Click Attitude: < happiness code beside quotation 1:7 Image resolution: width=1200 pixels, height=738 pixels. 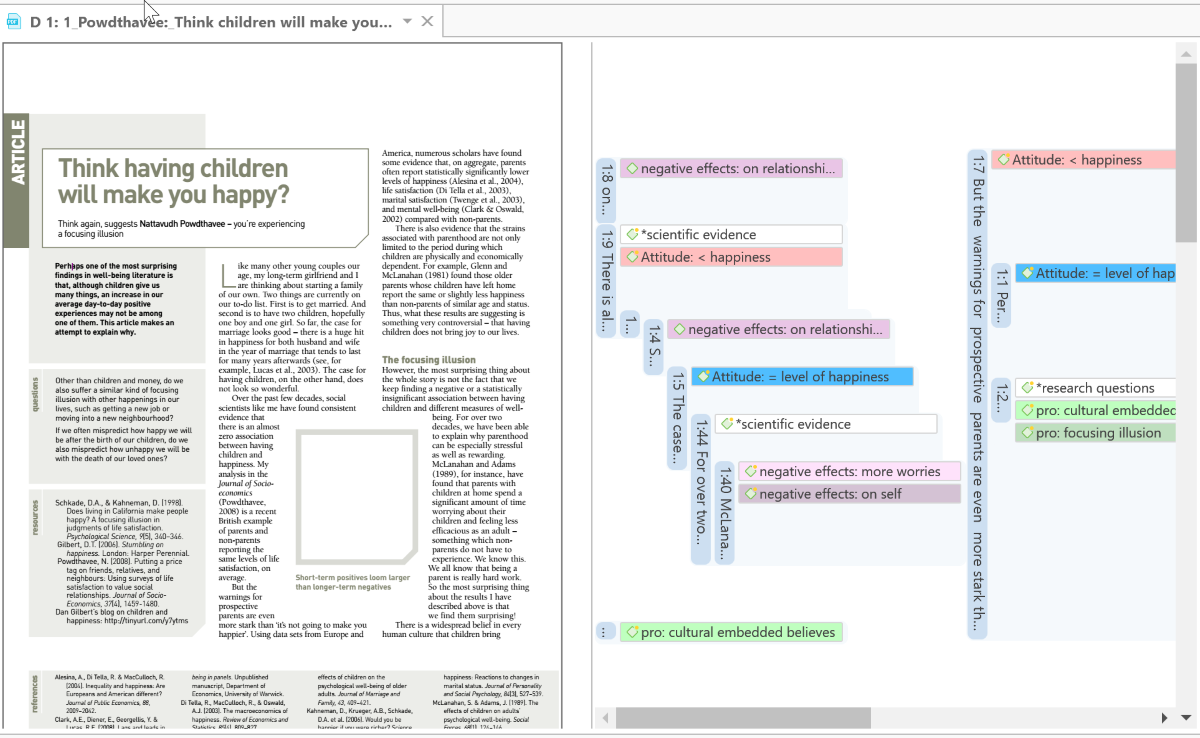pyautogui.click(x=1083, y=160)
